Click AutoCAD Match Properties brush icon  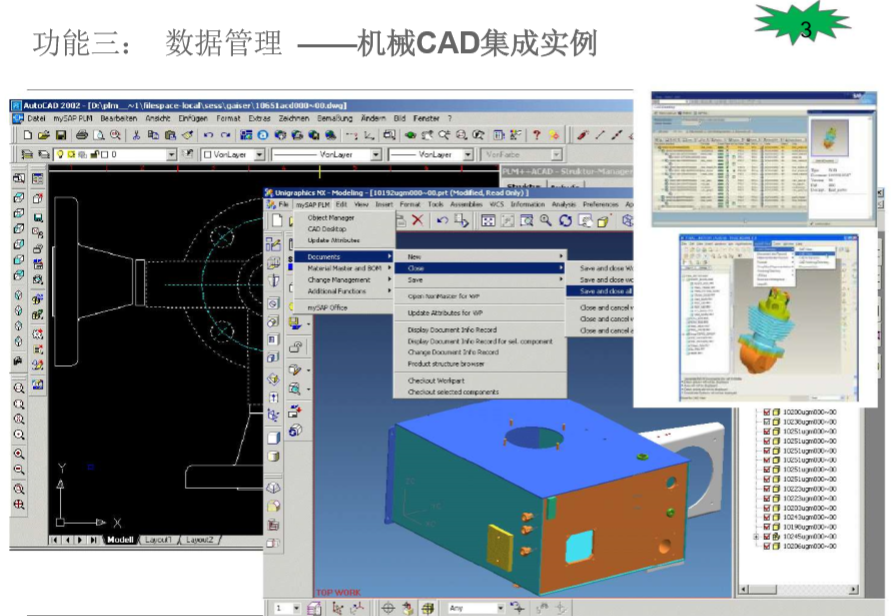click(188, 135)
